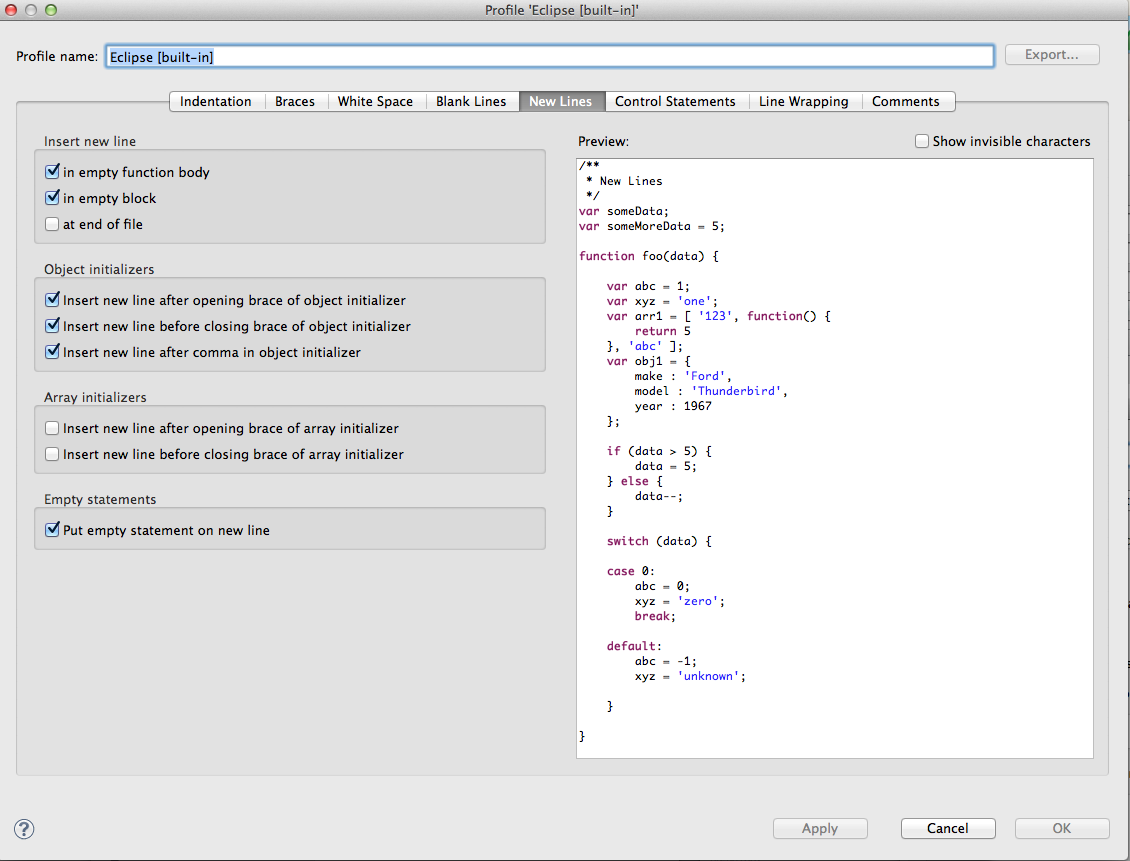Open the Braces tab

295,102
